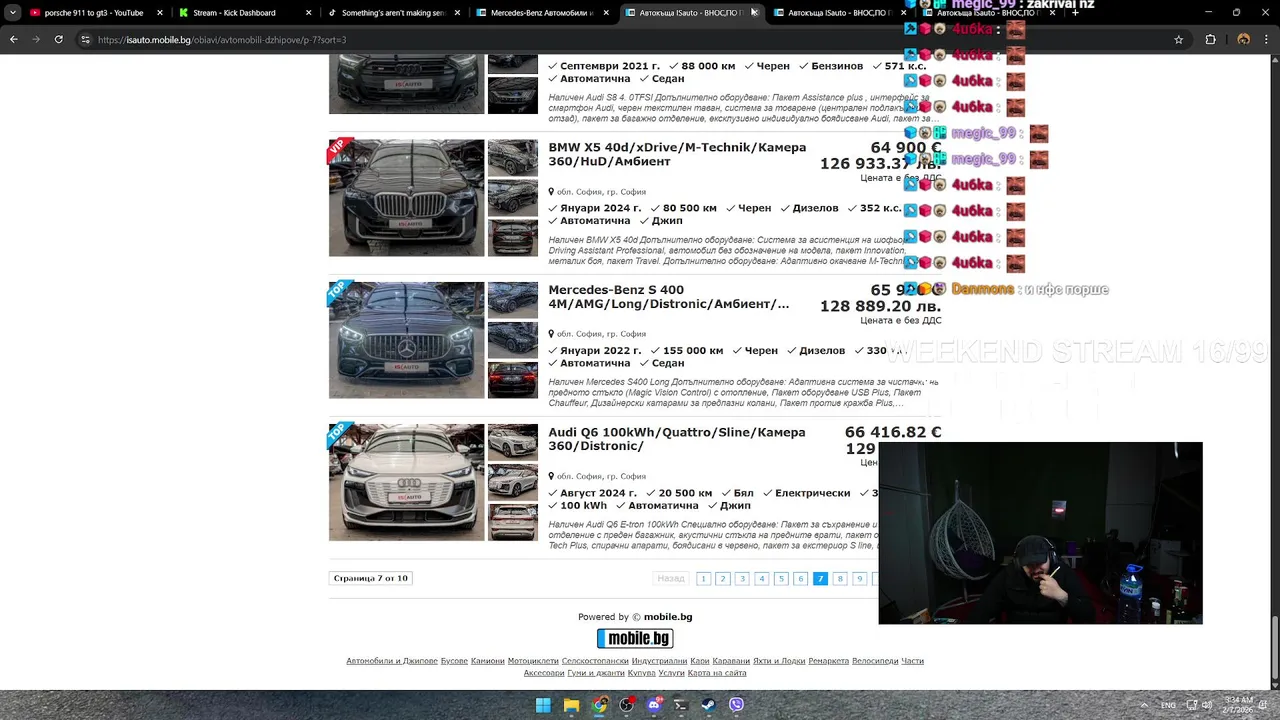Bookmark this page with star icon
1280x720 pixels.
pos(1179,39)
